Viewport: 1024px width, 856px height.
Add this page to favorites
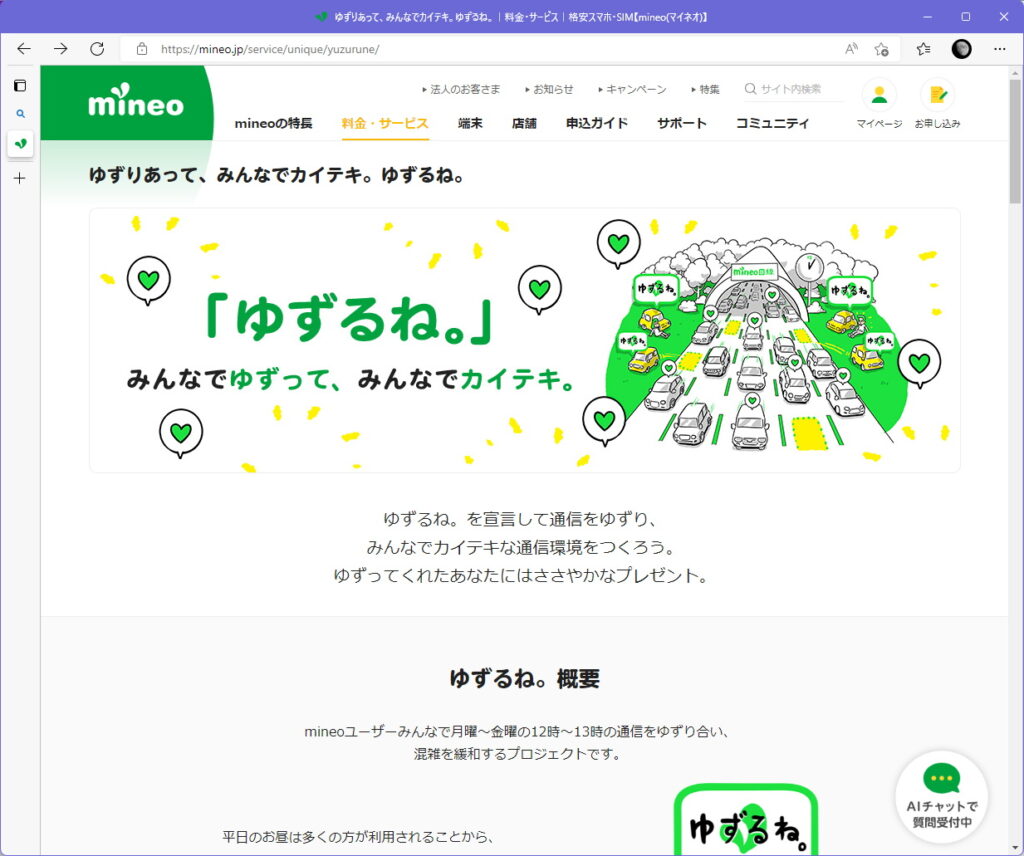coord(881,49)
